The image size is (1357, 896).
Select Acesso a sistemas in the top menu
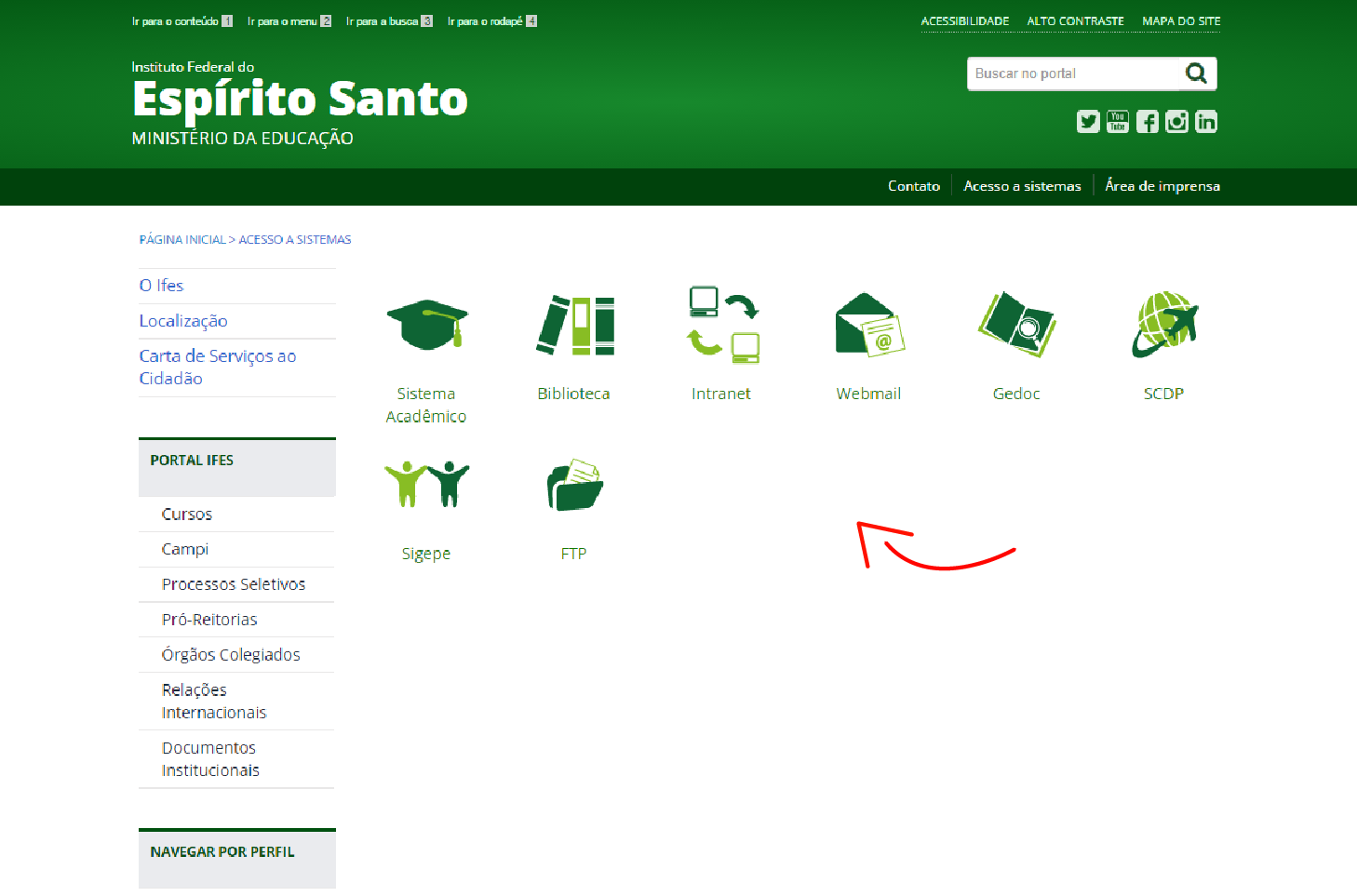(x=1022, y=185)
